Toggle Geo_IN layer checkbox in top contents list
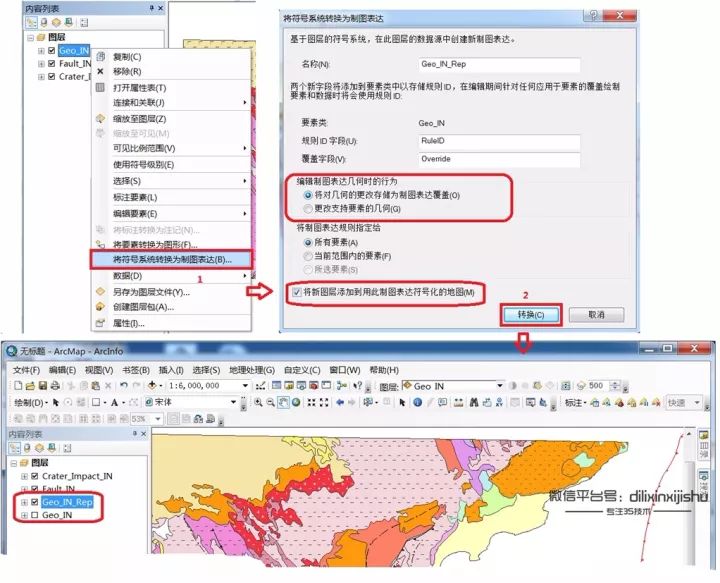Image resolution: width=720 pixels, height=583 pixels. tap(51, 50)
